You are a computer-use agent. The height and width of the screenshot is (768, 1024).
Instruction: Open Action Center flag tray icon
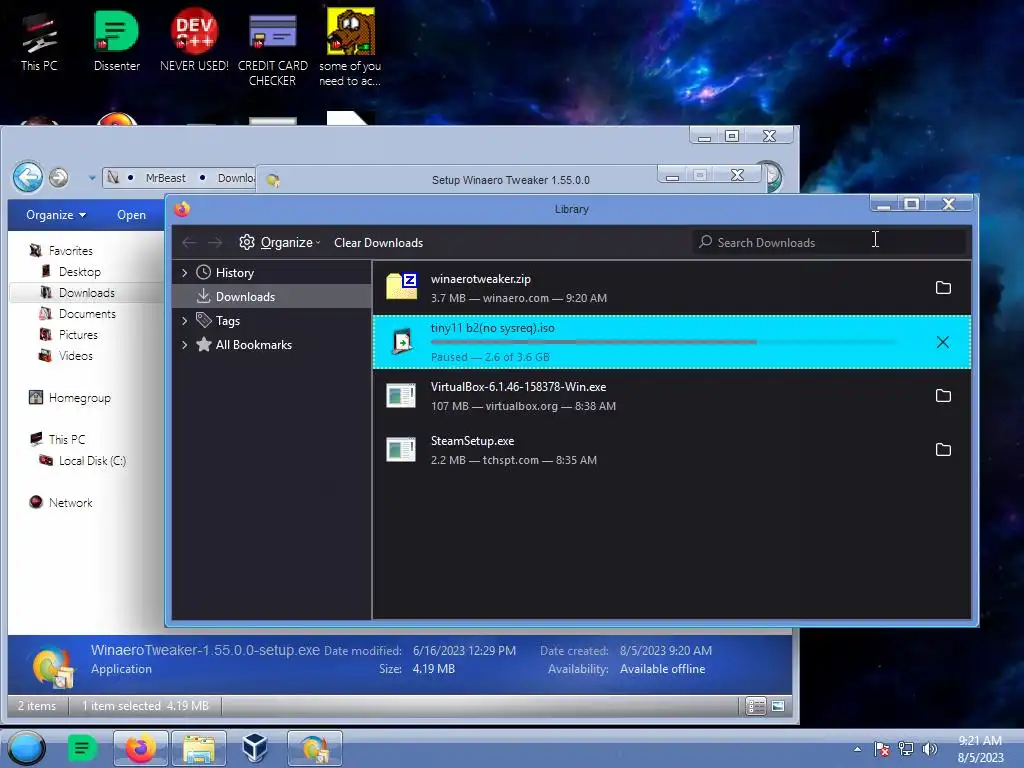881,749
